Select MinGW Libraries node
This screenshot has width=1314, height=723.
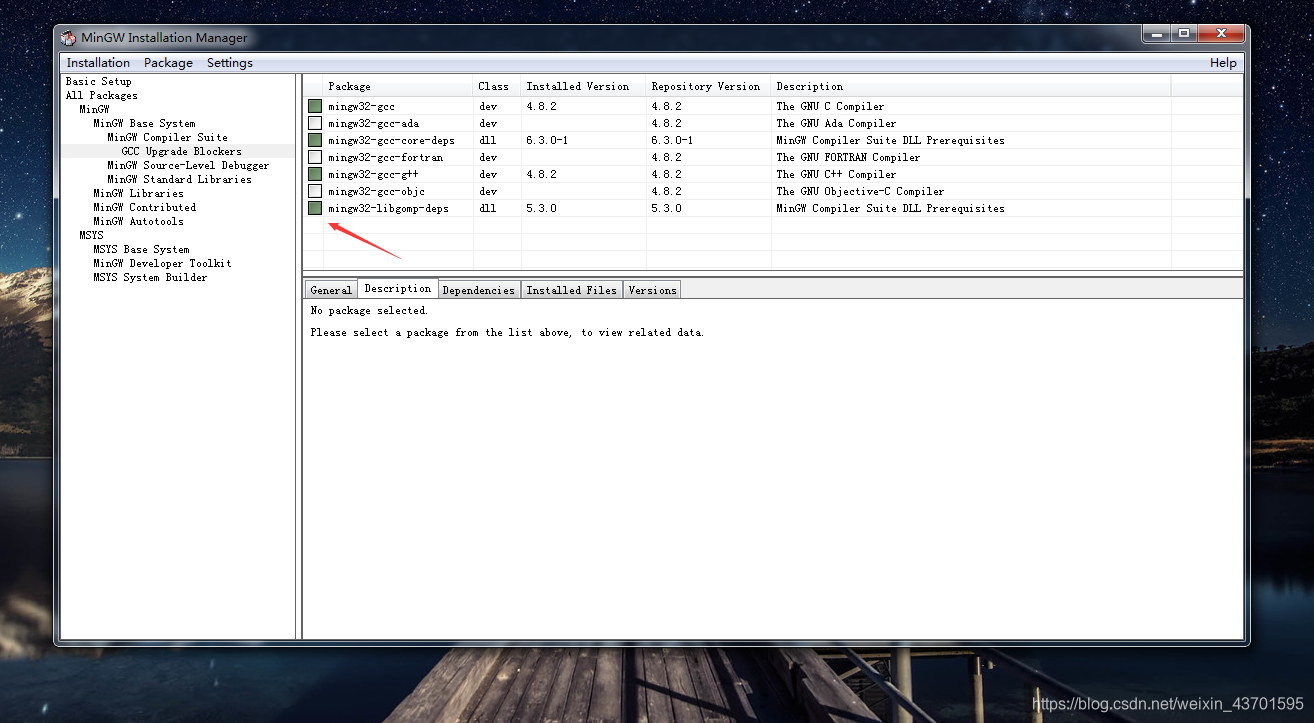(x=138, y=194)
